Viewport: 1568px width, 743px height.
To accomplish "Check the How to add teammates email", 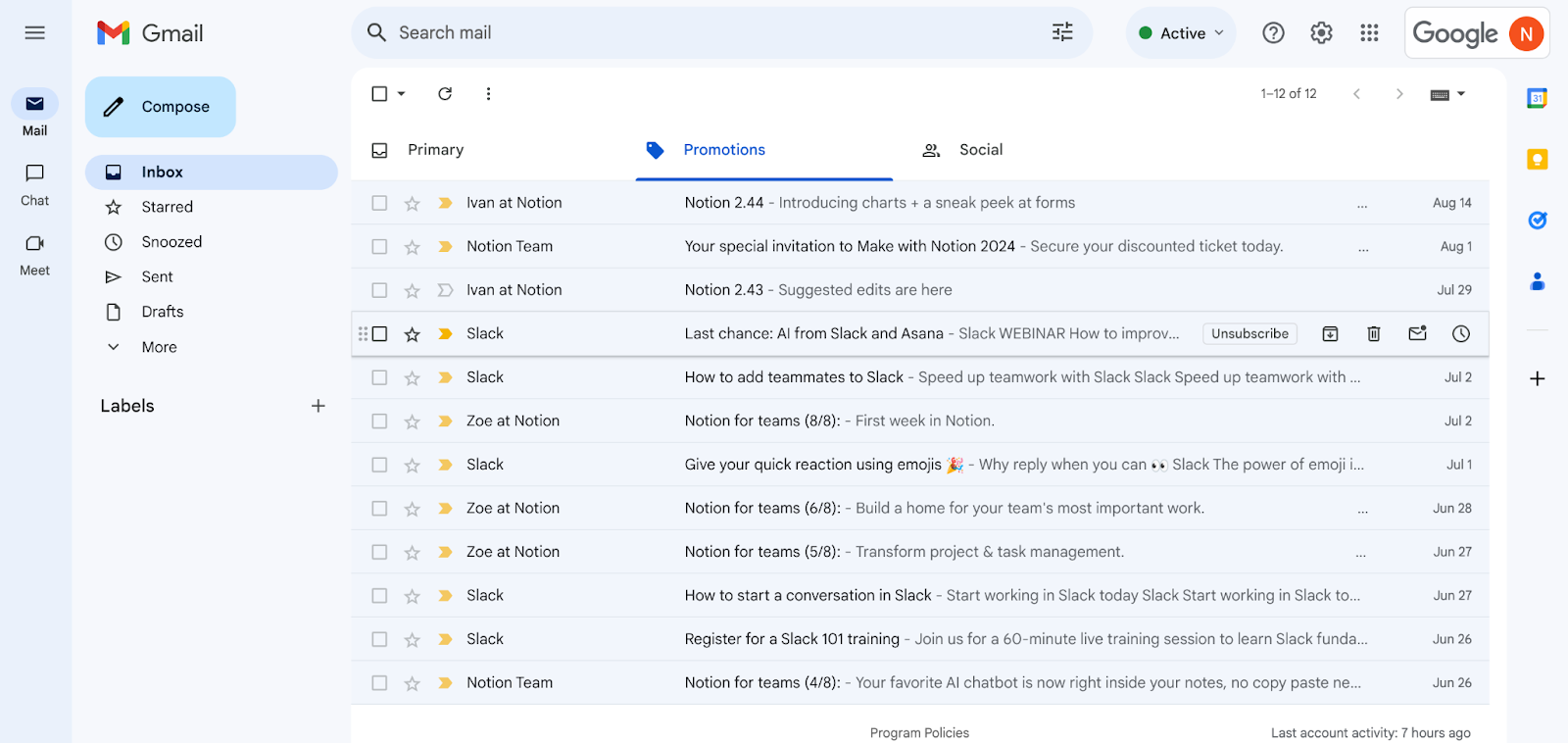I will pos(379,377).
